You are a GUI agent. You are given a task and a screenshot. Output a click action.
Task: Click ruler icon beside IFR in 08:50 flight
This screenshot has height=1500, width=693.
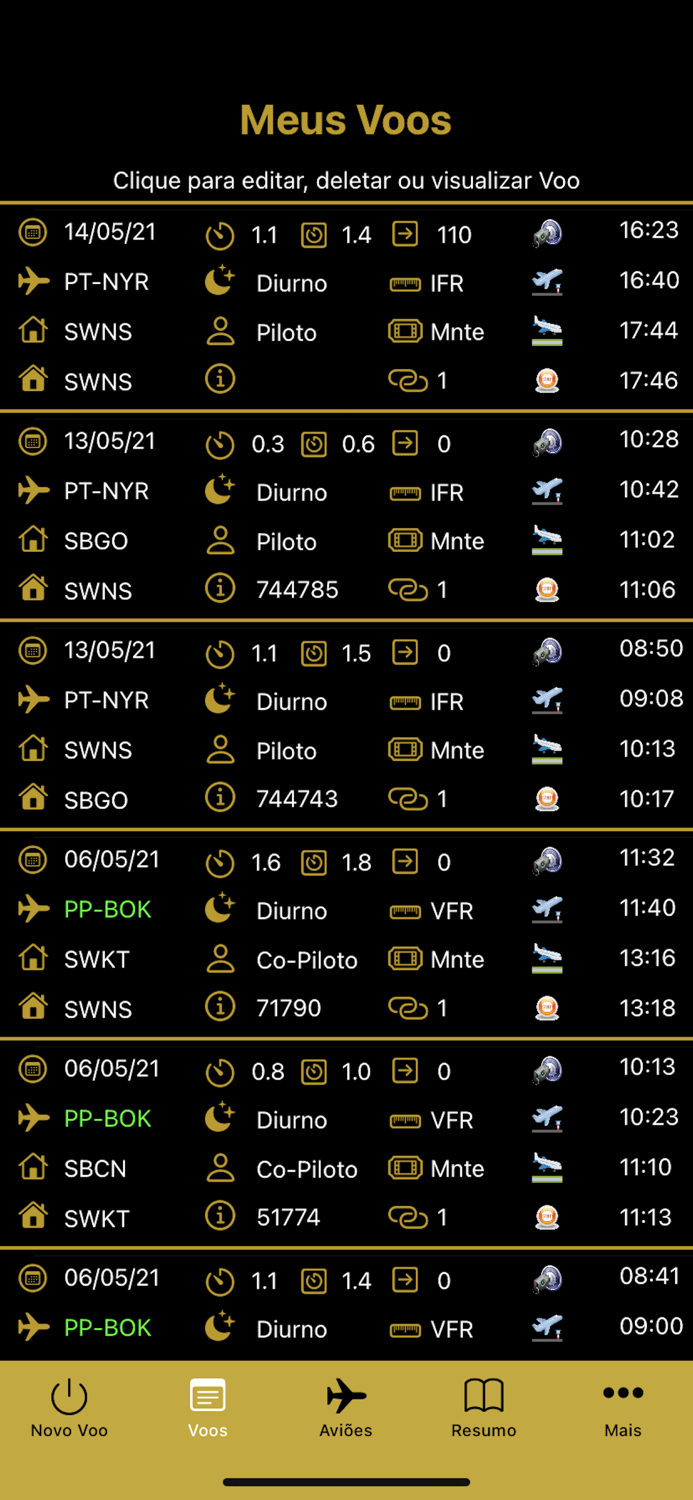pos(405,703)
